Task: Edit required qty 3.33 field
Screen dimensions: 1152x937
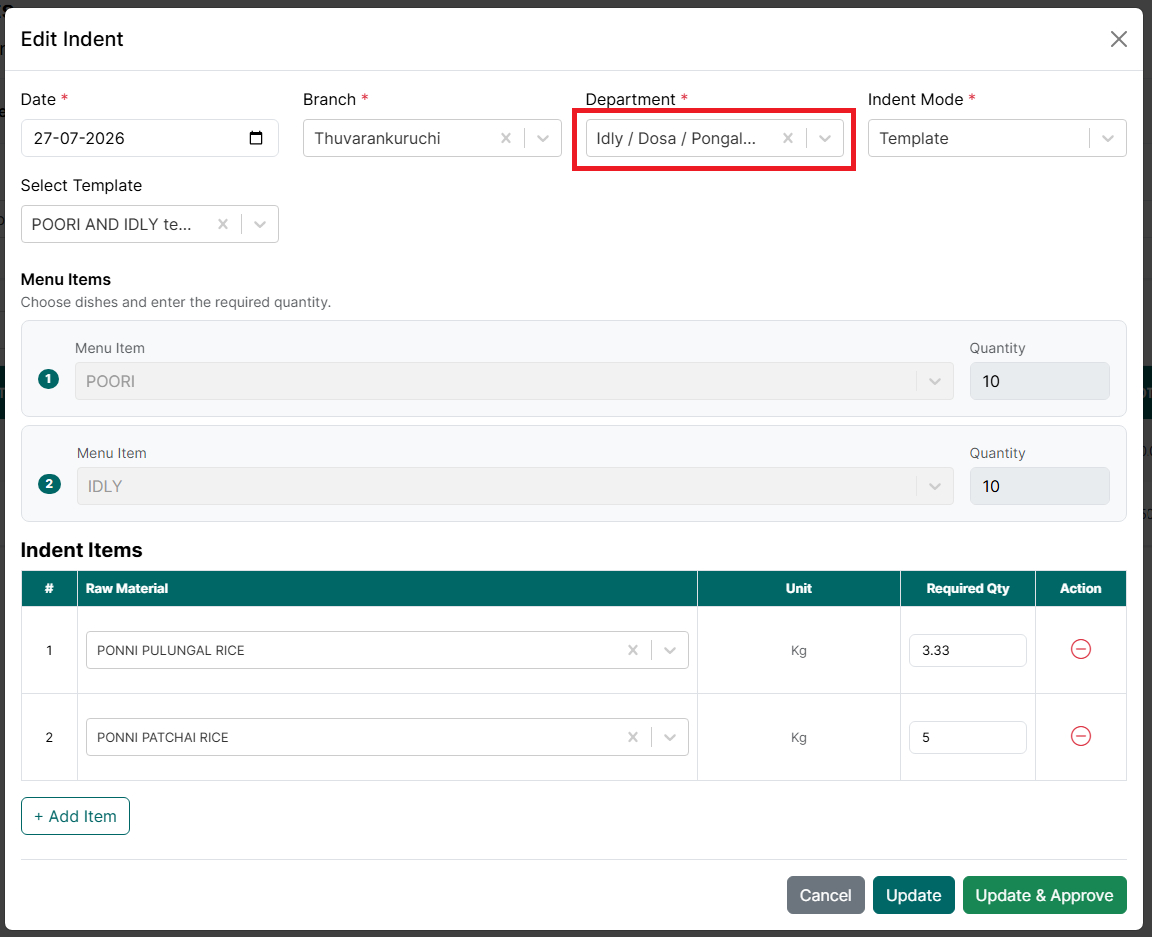Action: click(968, 650)
